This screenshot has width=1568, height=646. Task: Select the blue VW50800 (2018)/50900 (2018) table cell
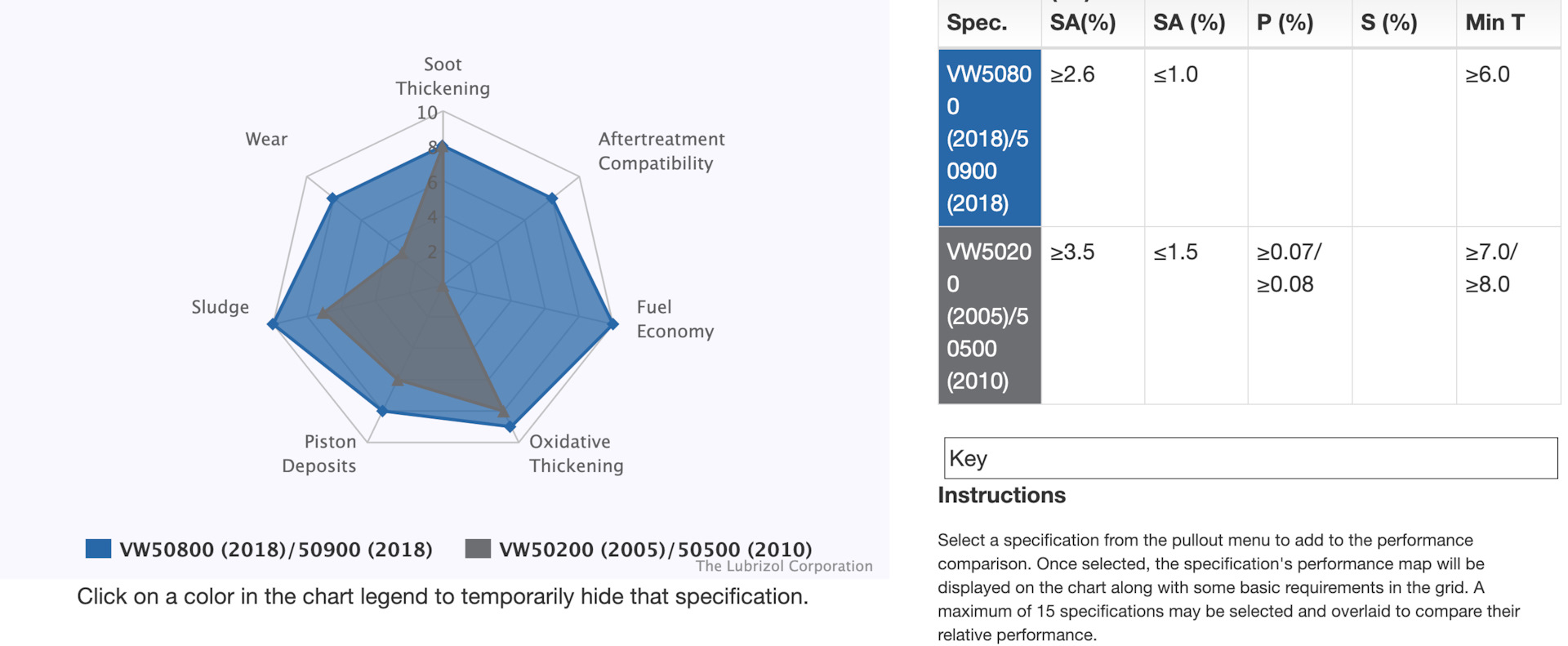click(x=989, y=138)
